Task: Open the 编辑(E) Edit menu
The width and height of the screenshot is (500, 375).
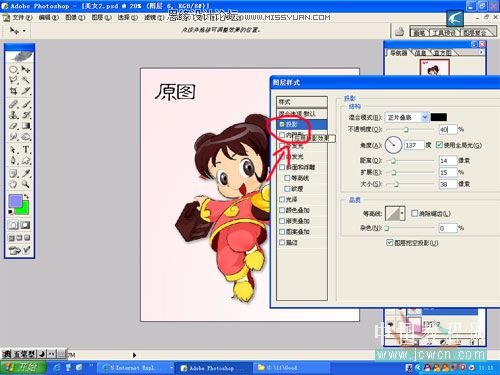Action: click(x=49, y=17)
